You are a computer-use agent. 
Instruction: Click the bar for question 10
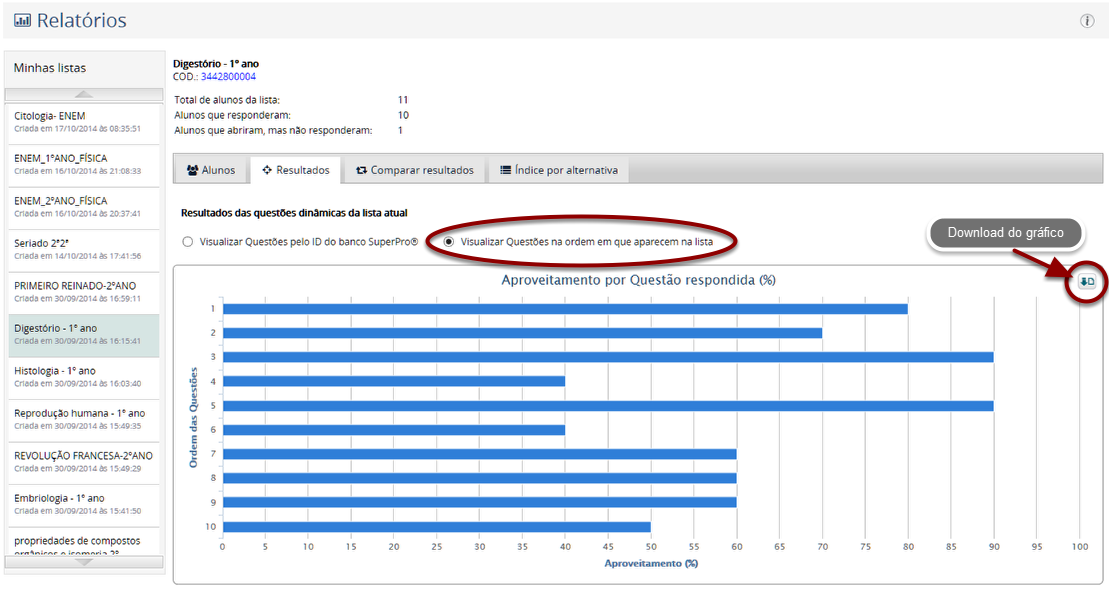coord(436,527)
